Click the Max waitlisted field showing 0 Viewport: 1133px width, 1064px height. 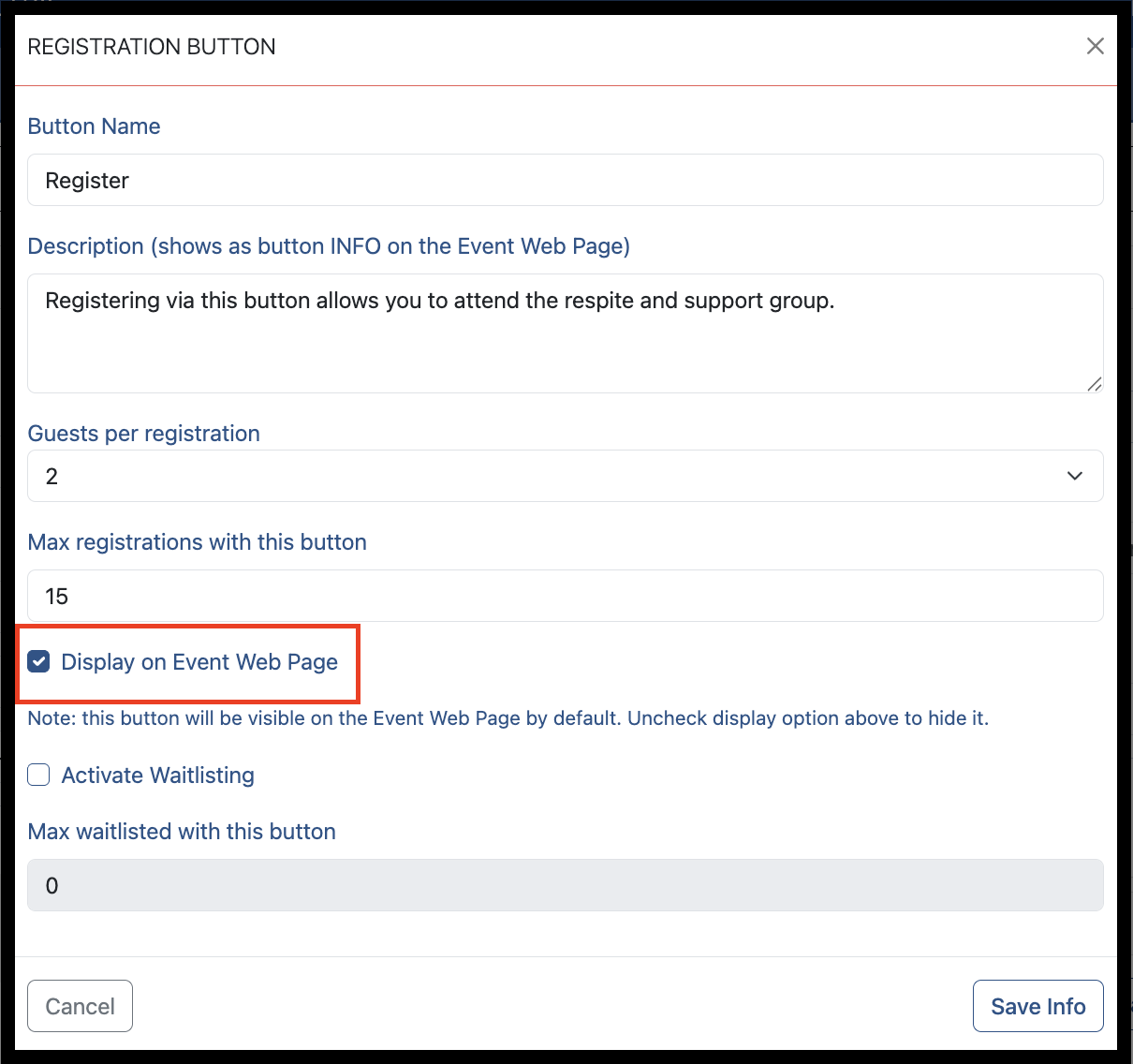click(x=566, y=885)
